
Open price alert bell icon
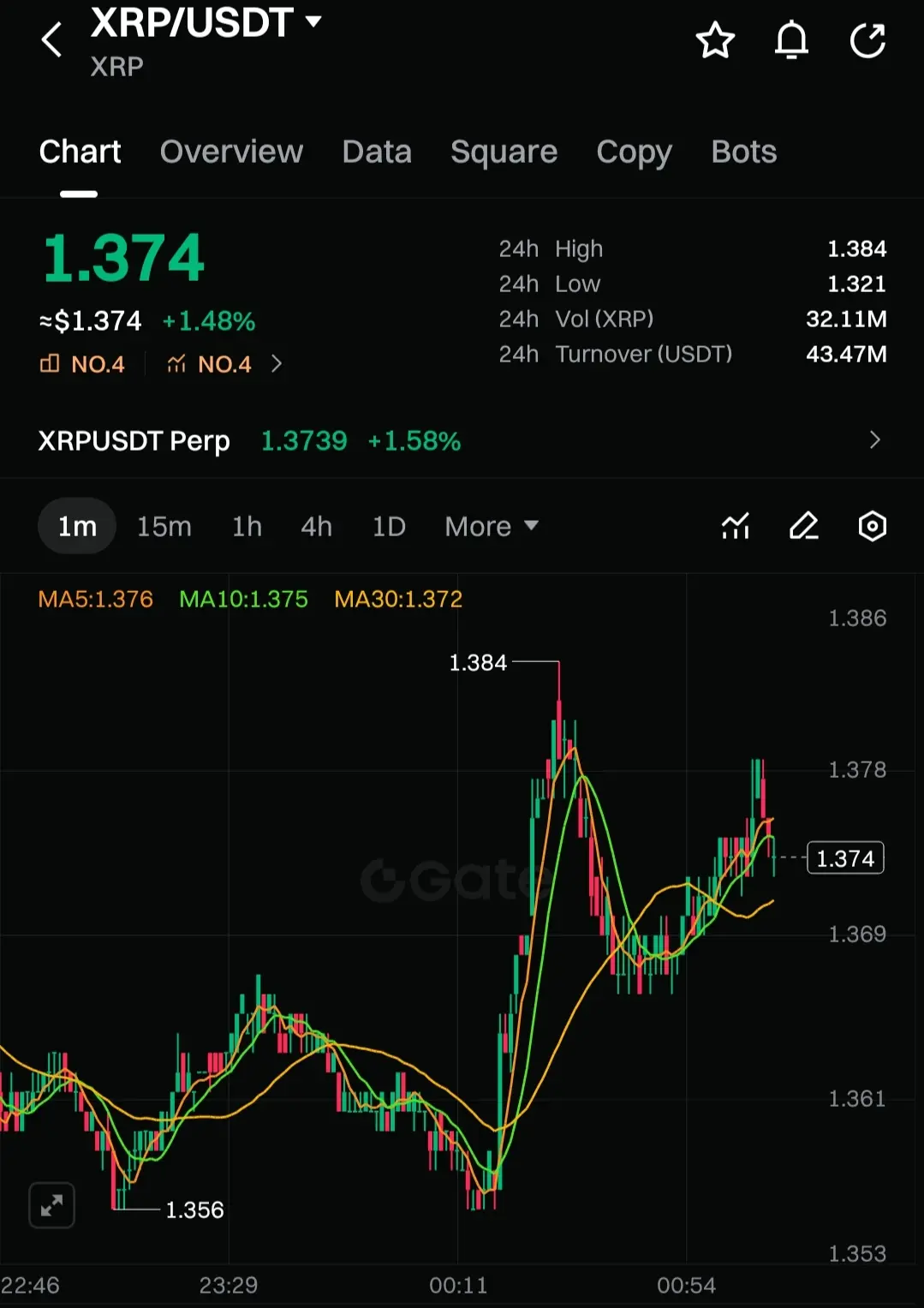click(x=791, y=40)
